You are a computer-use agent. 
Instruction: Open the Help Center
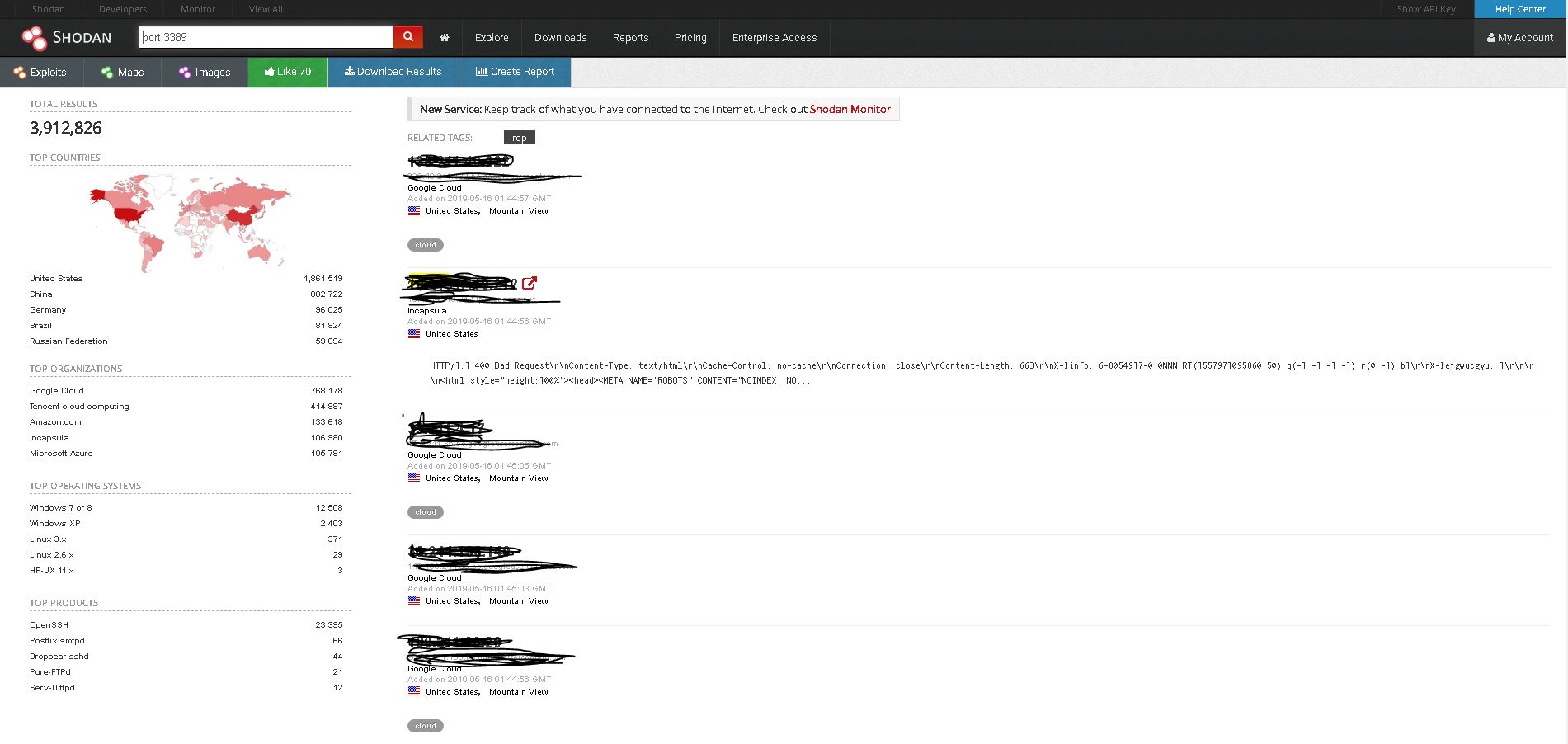click(x=1520, y=9)
